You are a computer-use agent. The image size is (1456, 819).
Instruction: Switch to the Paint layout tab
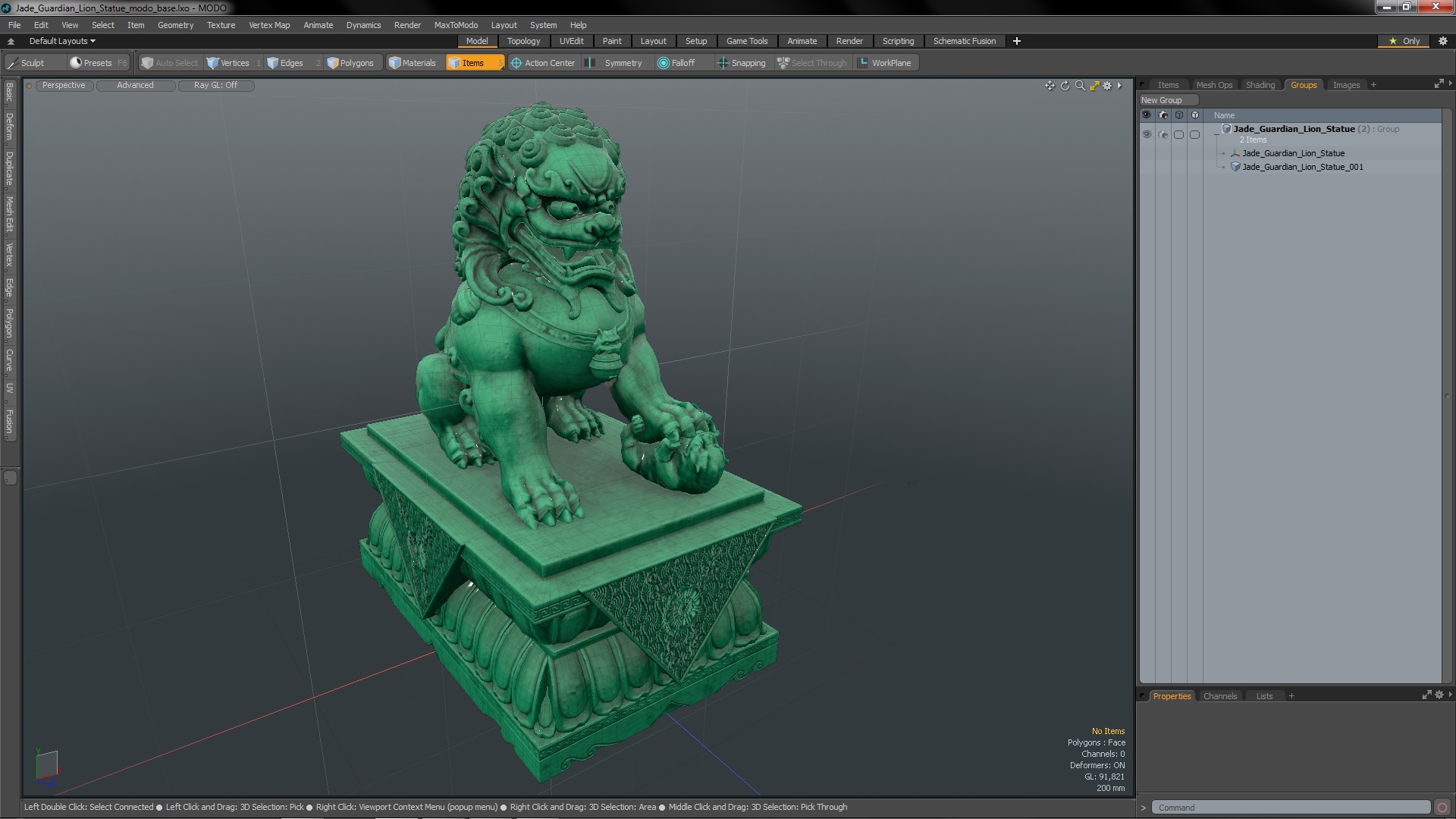tap(612, 41)
